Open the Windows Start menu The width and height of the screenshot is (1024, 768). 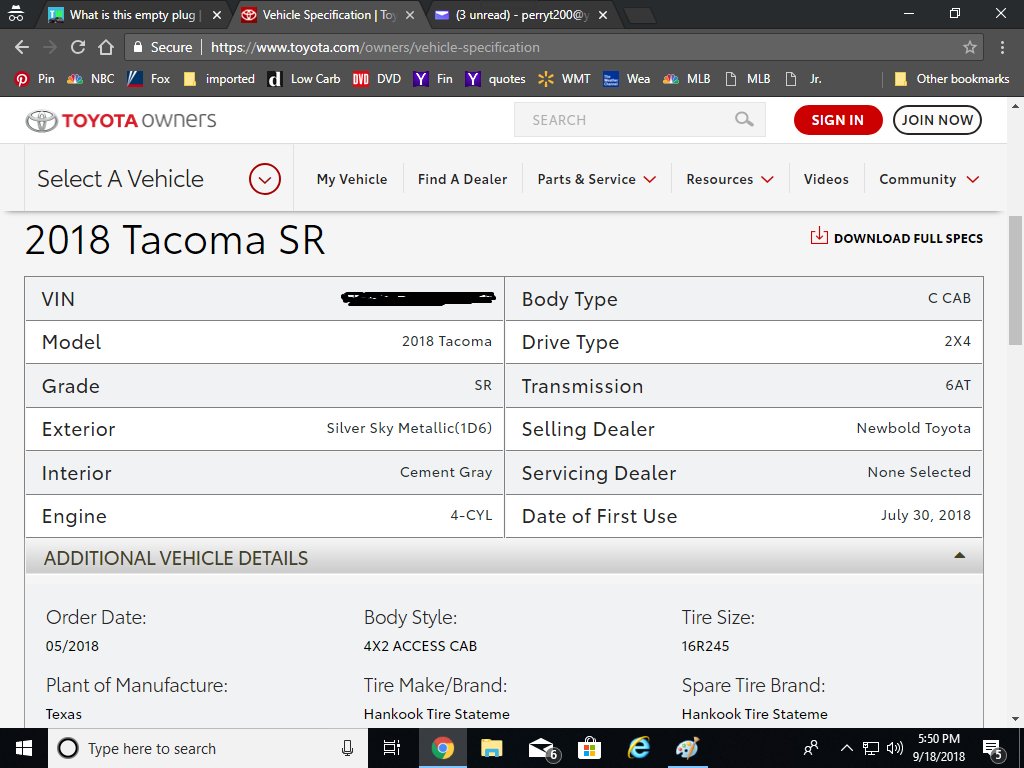click(24, 748)
